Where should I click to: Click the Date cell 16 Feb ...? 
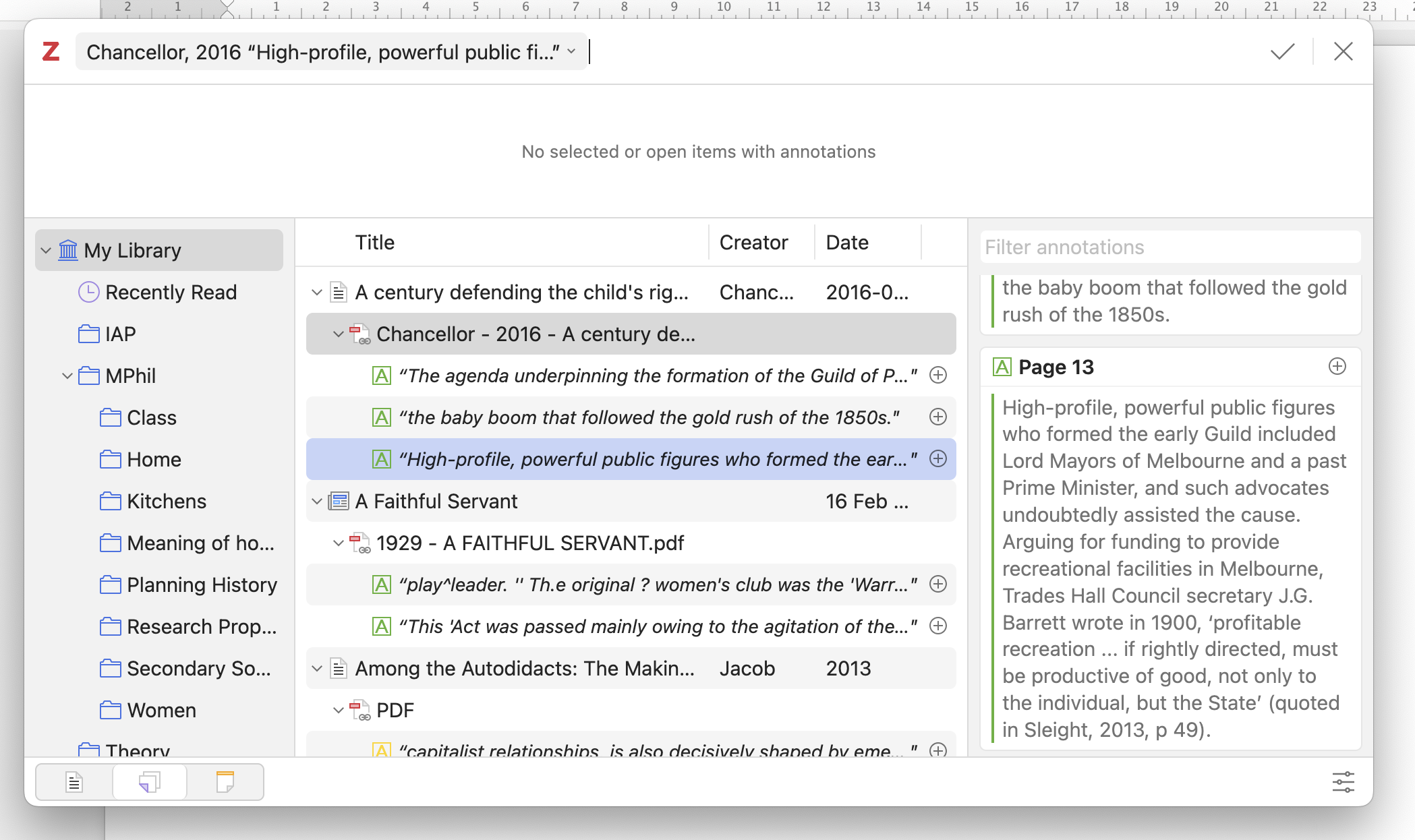coord(867,501)
